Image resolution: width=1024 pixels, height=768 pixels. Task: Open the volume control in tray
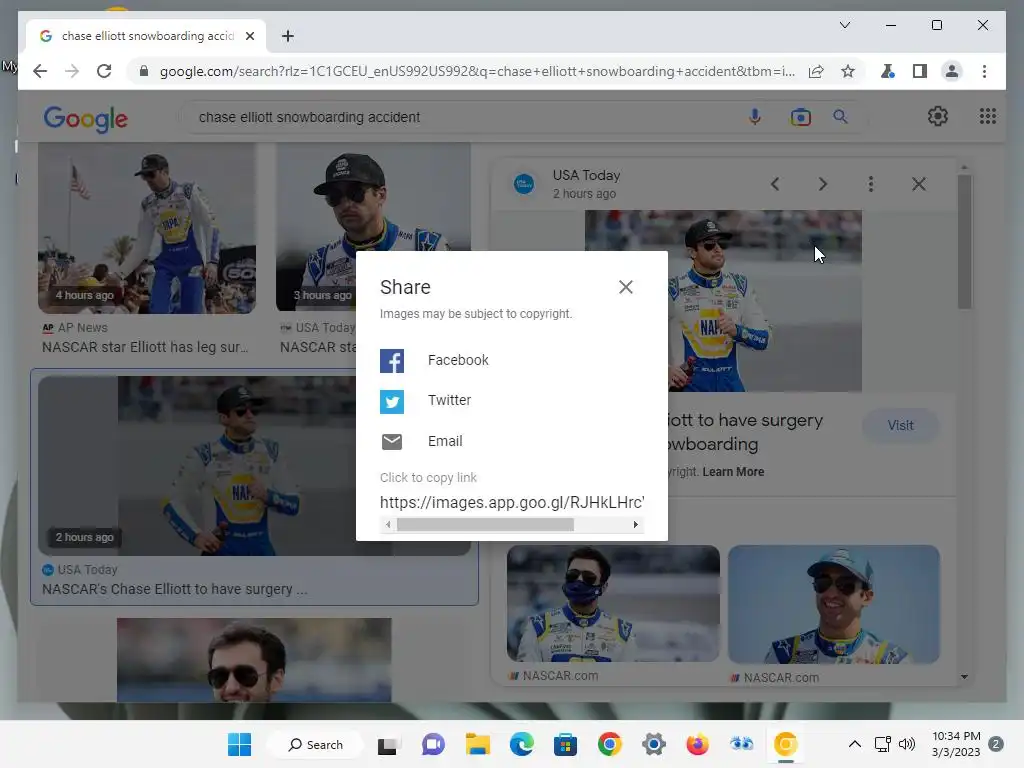click(x=906, y=744)
